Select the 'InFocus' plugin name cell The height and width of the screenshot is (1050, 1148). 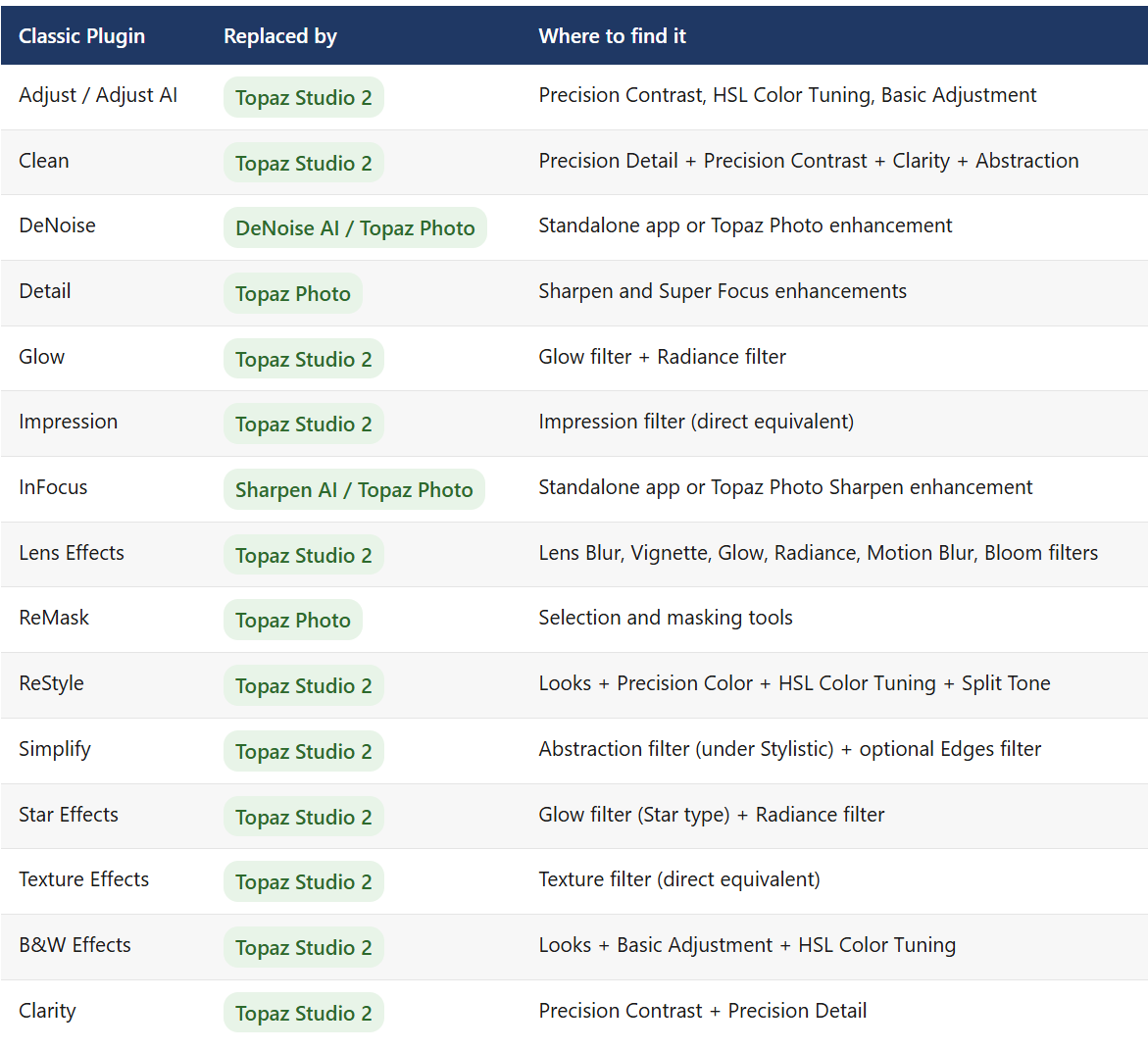53,487
